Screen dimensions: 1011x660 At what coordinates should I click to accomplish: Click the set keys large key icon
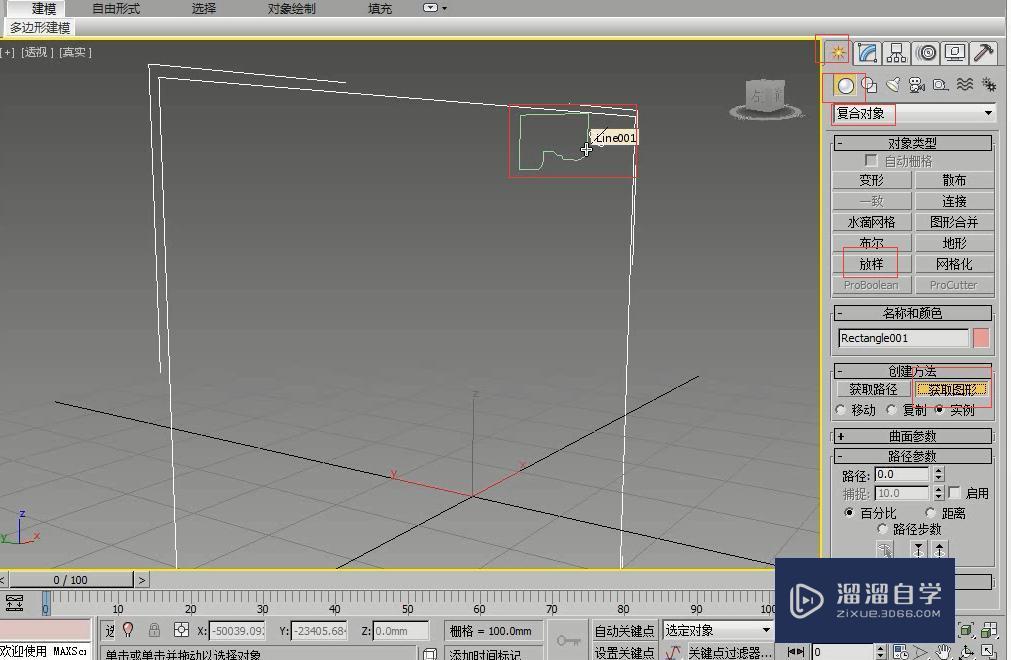[568, 639]
